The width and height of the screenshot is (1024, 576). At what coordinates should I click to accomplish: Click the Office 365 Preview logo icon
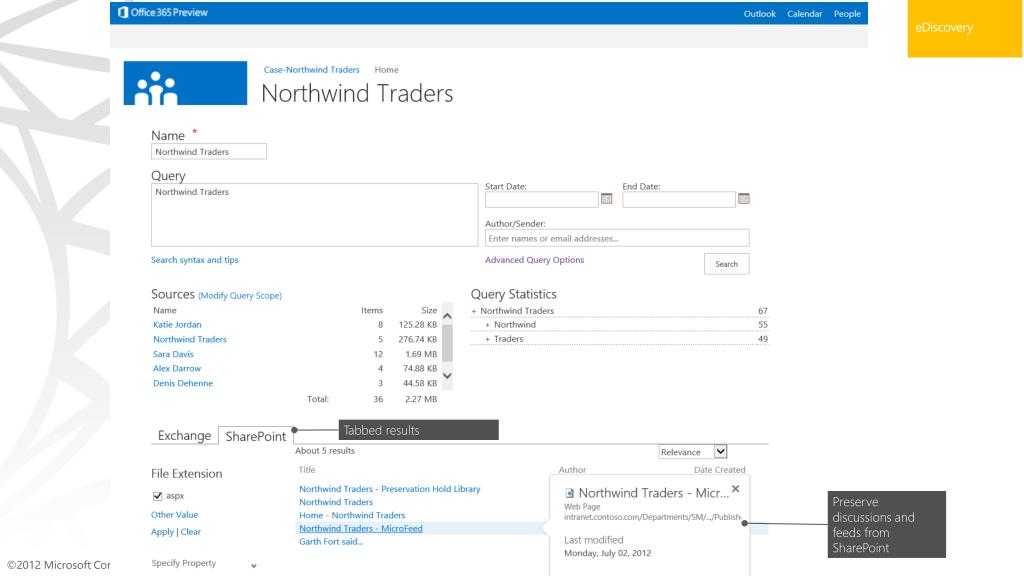(123, 12)
